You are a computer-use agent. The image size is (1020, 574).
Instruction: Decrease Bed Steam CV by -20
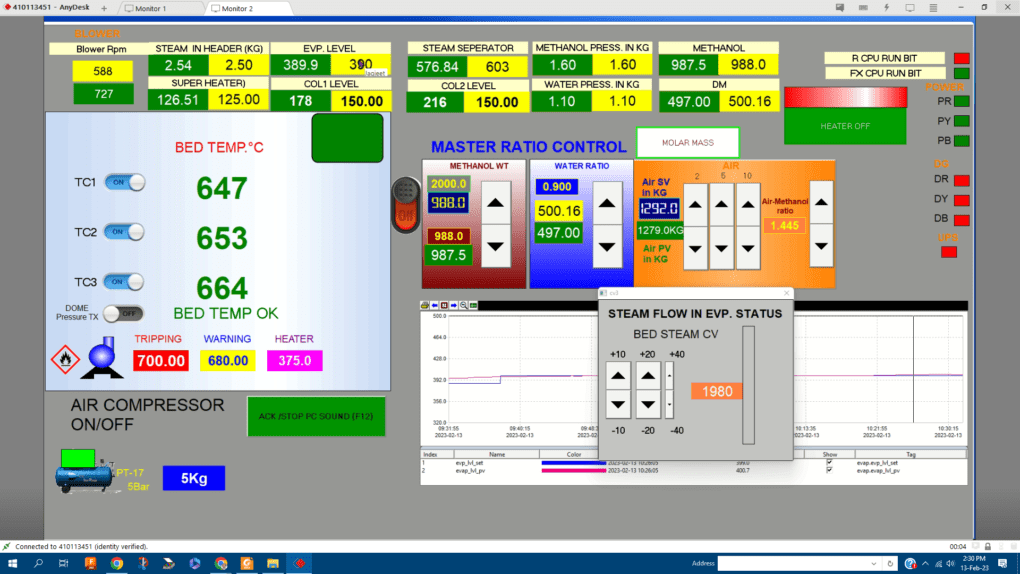[x=648, y=404]
